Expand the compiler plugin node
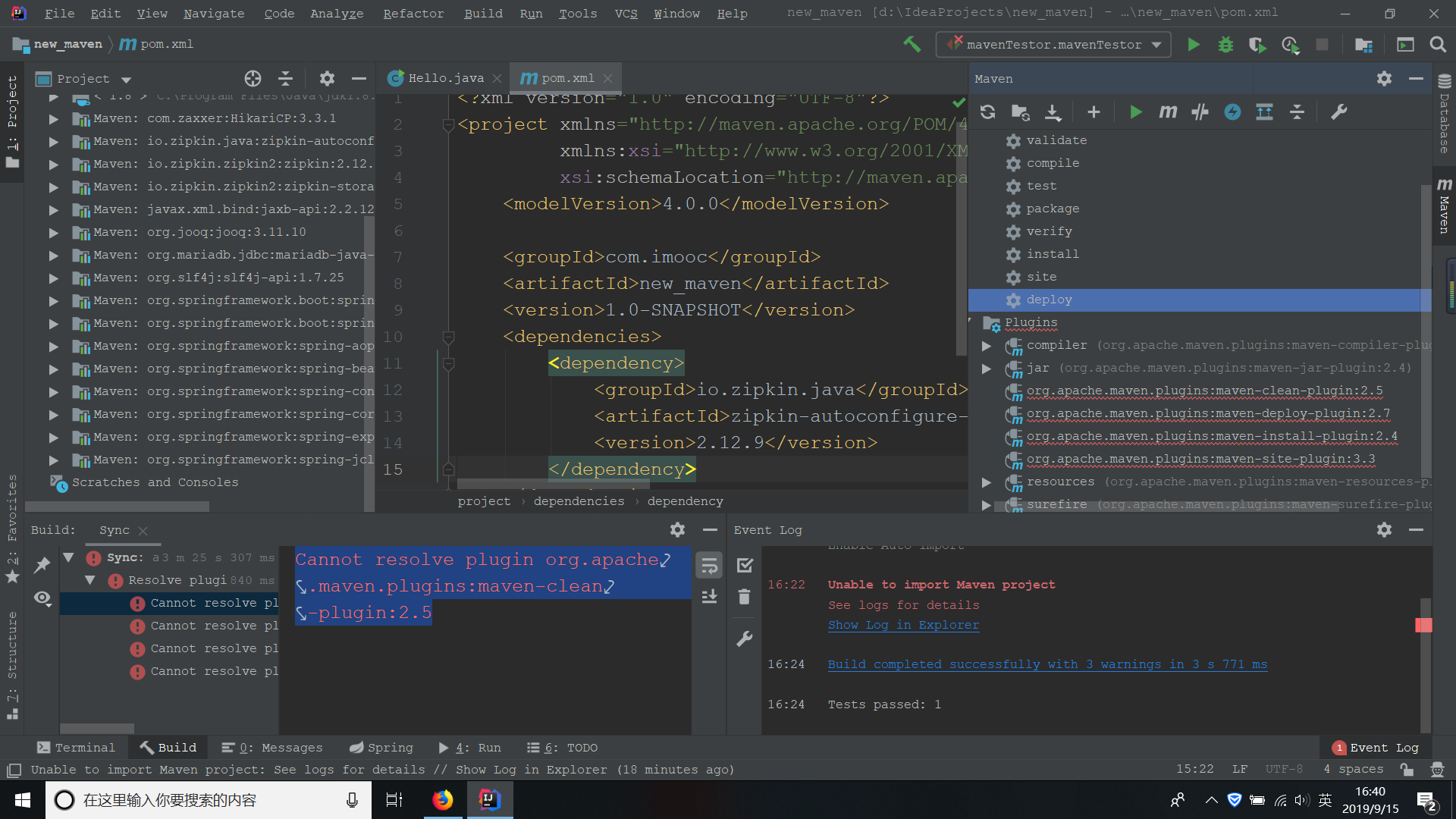 987,346
